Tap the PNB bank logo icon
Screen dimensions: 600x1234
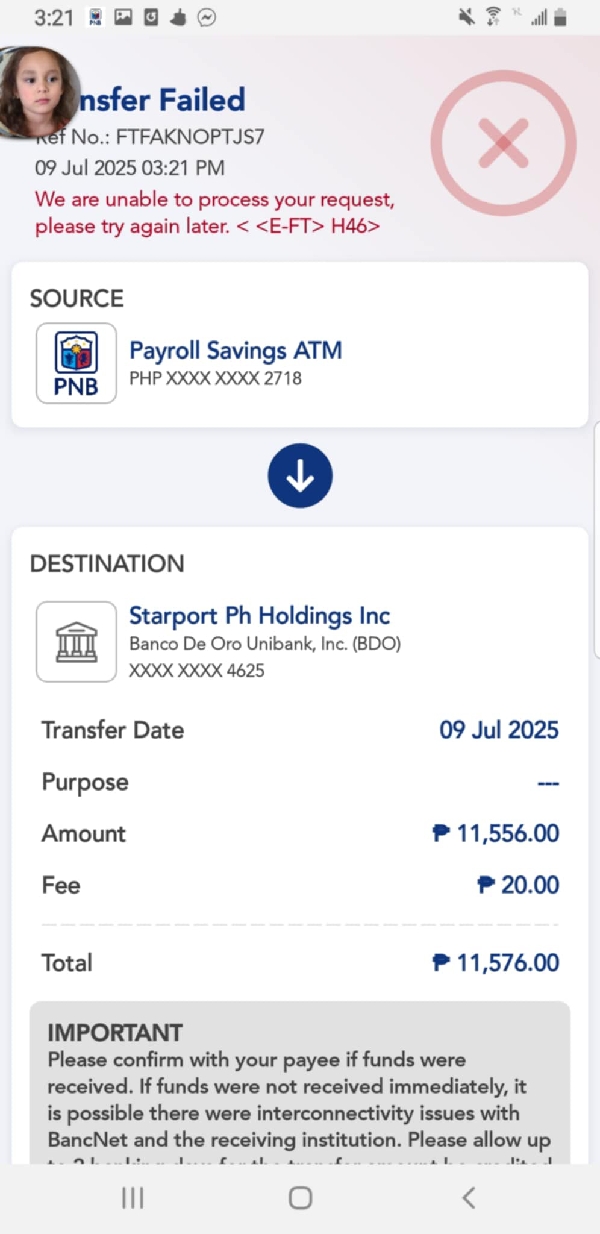tap(76, 363)
